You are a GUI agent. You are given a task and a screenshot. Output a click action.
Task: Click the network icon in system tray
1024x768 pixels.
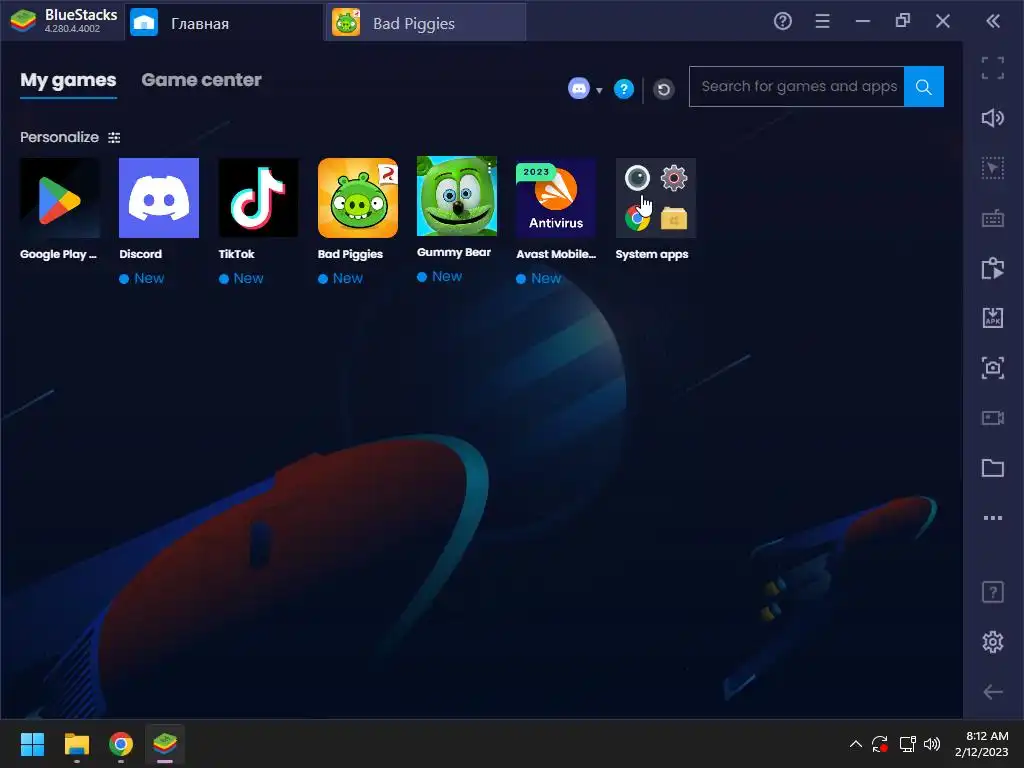click(907, 744)
